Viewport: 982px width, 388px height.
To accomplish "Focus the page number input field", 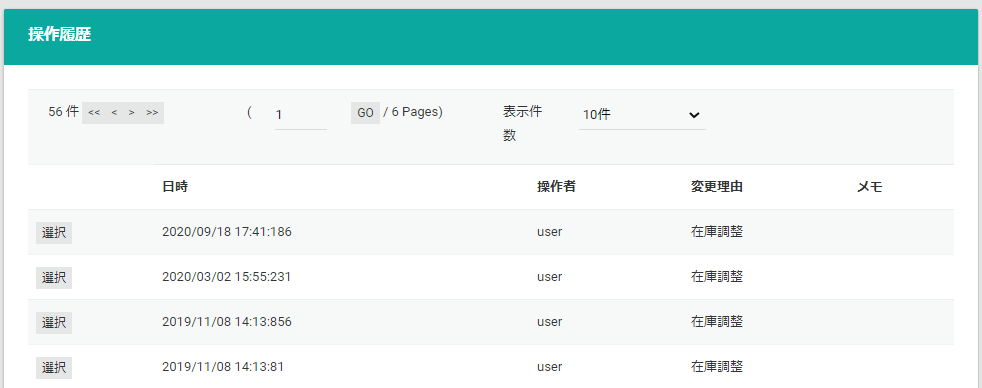I will coord(301,115).
